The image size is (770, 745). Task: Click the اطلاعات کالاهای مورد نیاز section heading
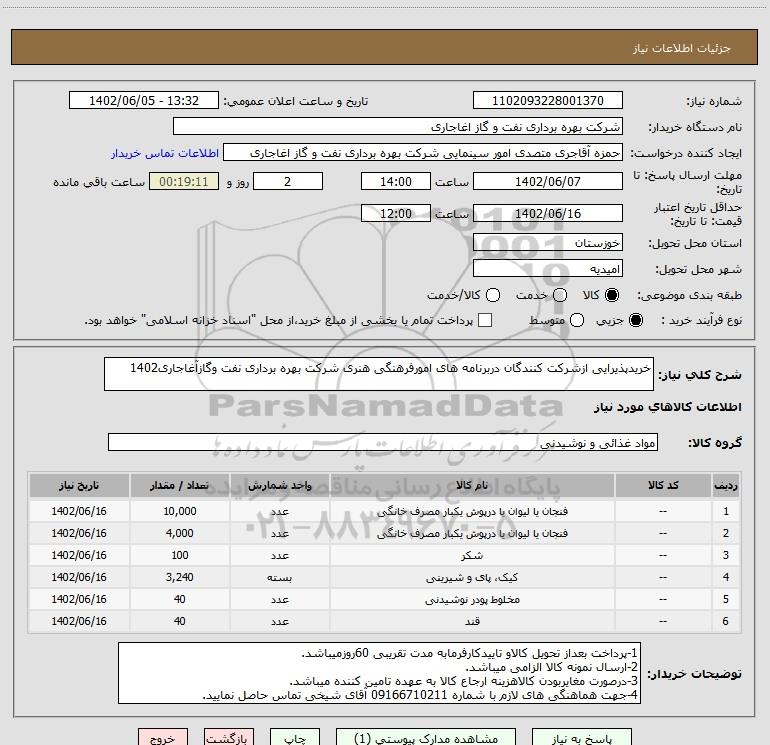point(667,407)
